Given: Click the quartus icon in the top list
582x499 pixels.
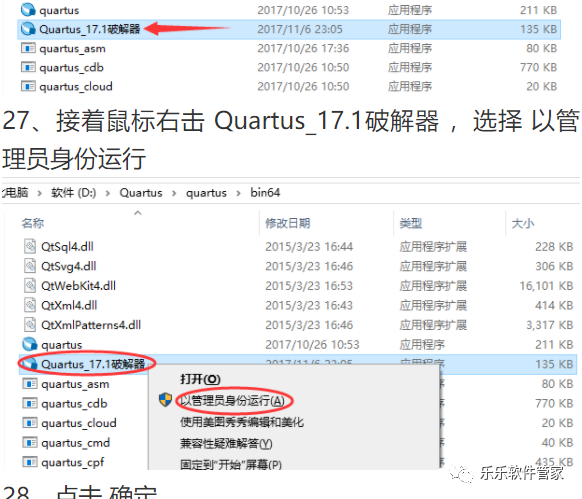Looking at the screenshot, I should [x=28, y=10].
